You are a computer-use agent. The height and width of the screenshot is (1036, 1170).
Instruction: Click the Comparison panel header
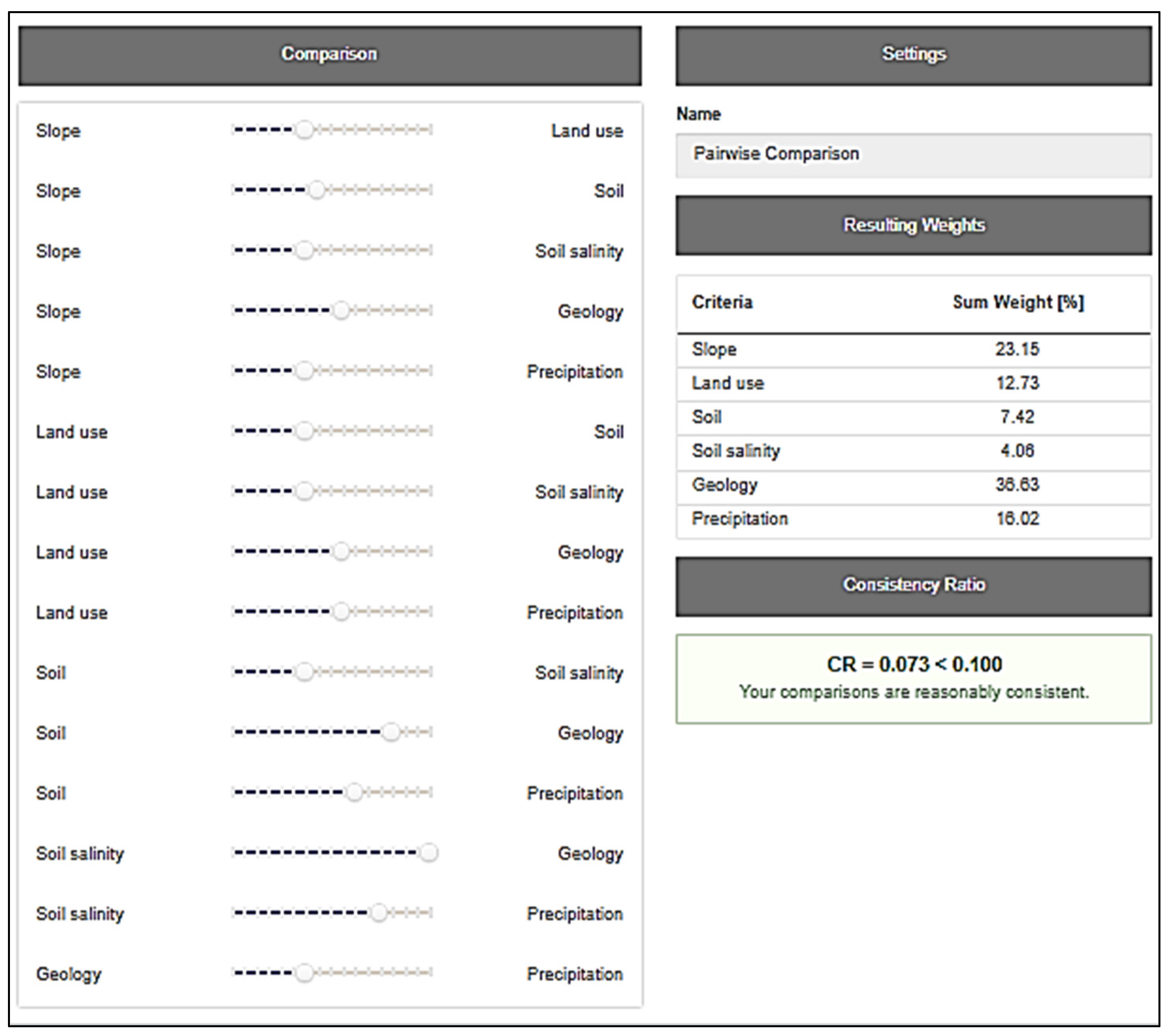coord(330,55)
